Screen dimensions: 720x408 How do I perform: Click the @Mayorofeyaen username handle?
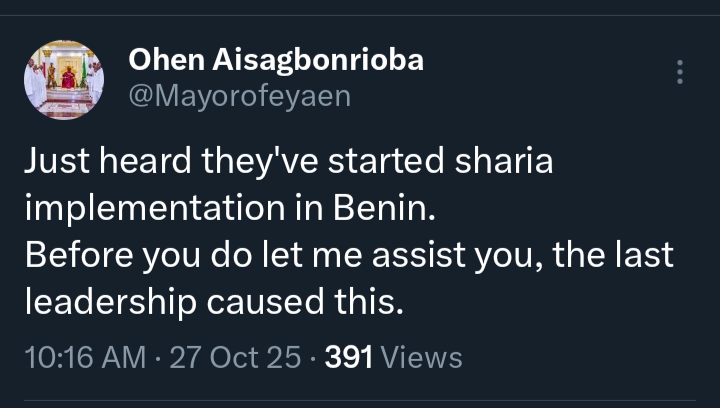pos(239,95)
